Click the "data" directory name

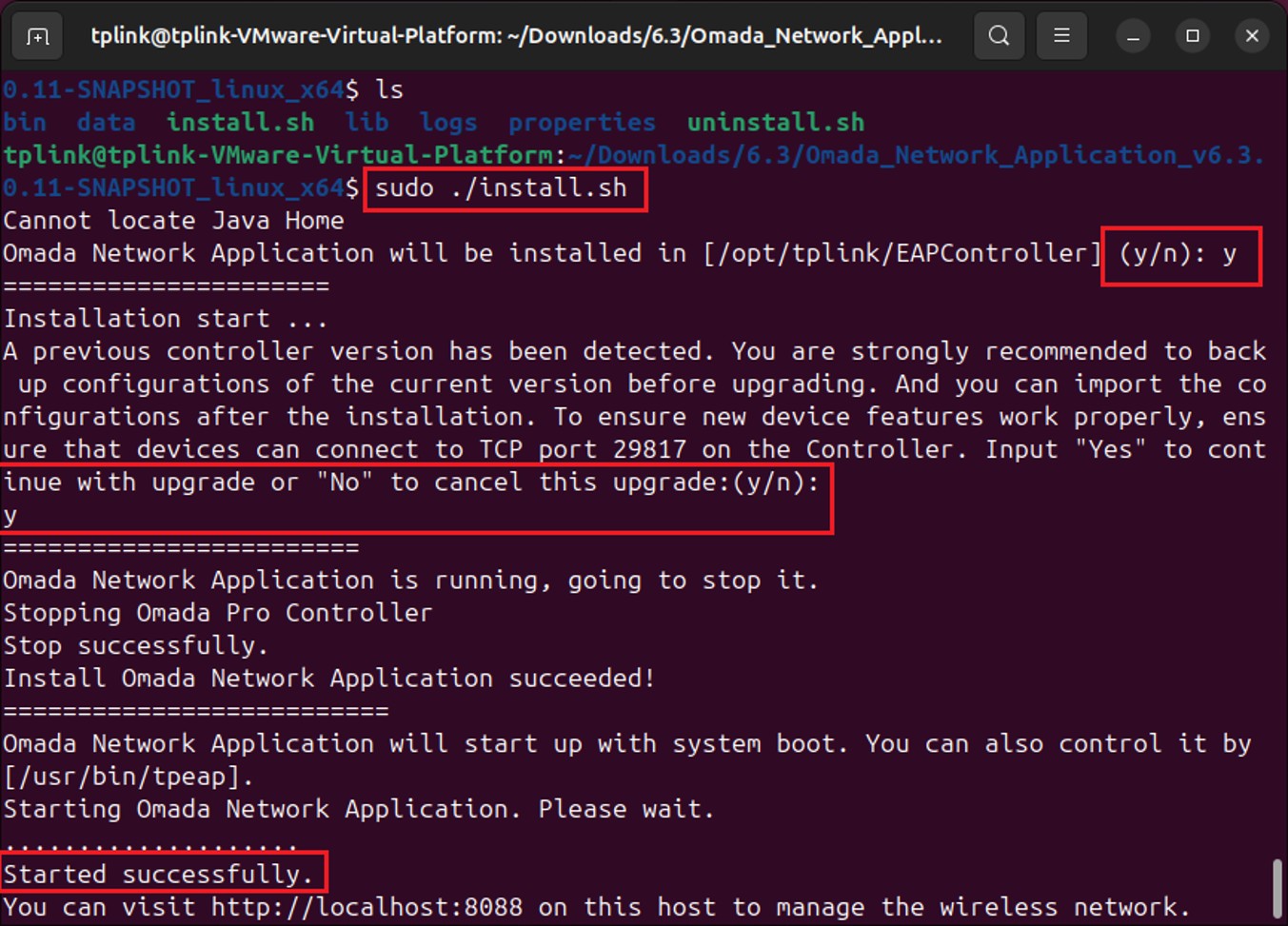pyautogui.click(x=106, y=123)
